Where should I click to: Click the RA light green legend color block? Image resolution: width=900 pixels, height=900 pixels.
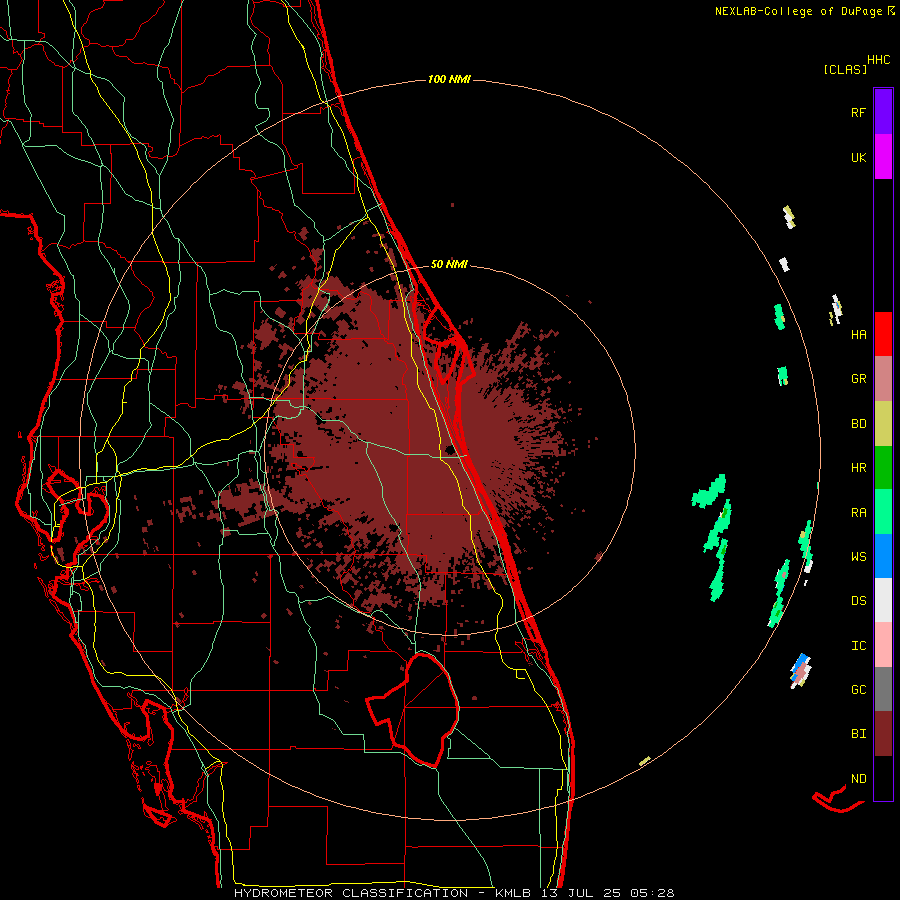tap(883, 512)
